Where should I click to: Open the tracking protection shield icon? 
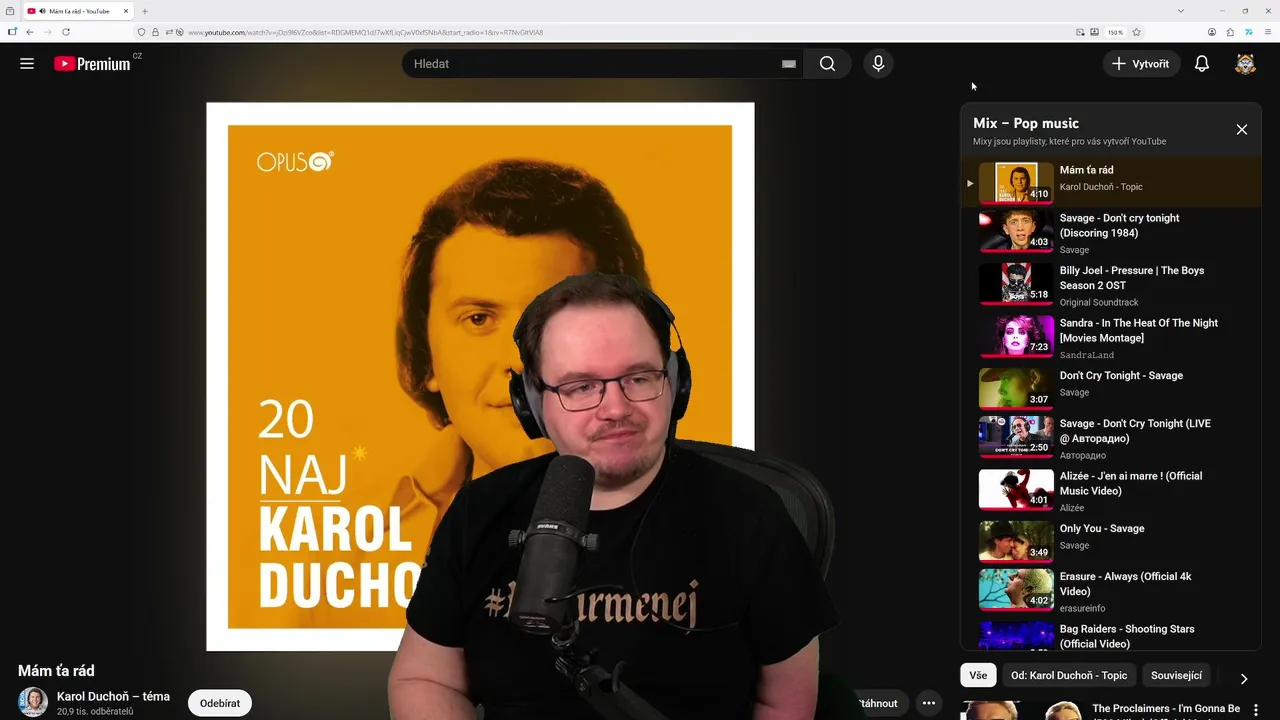[141, 32]
